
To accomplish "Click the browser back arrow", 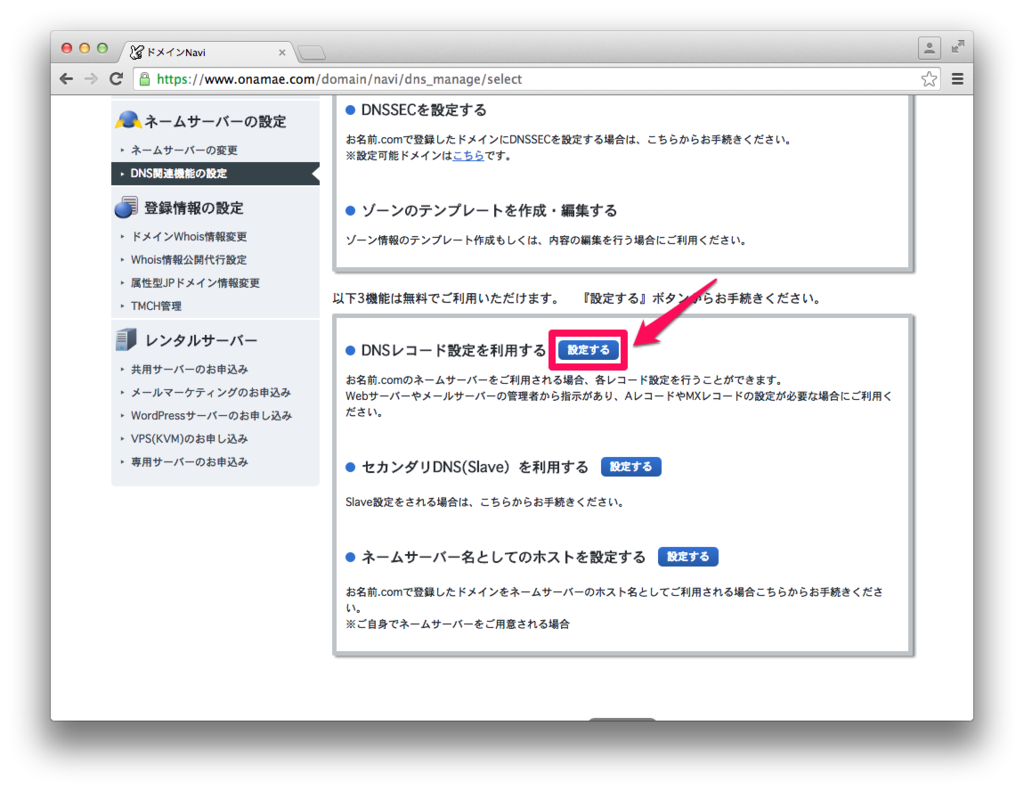I will [x=65, y=76].
